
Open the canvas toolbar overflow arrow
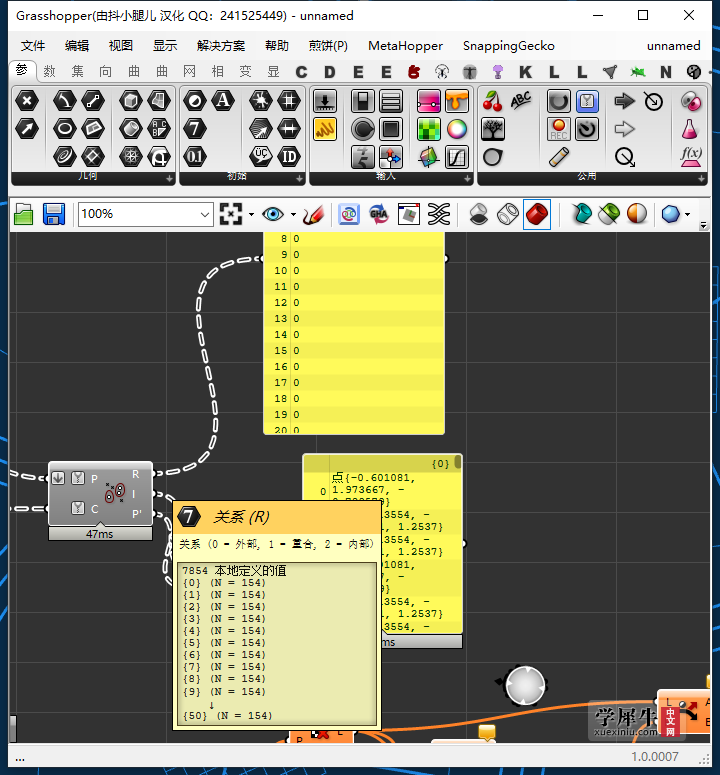704,225
